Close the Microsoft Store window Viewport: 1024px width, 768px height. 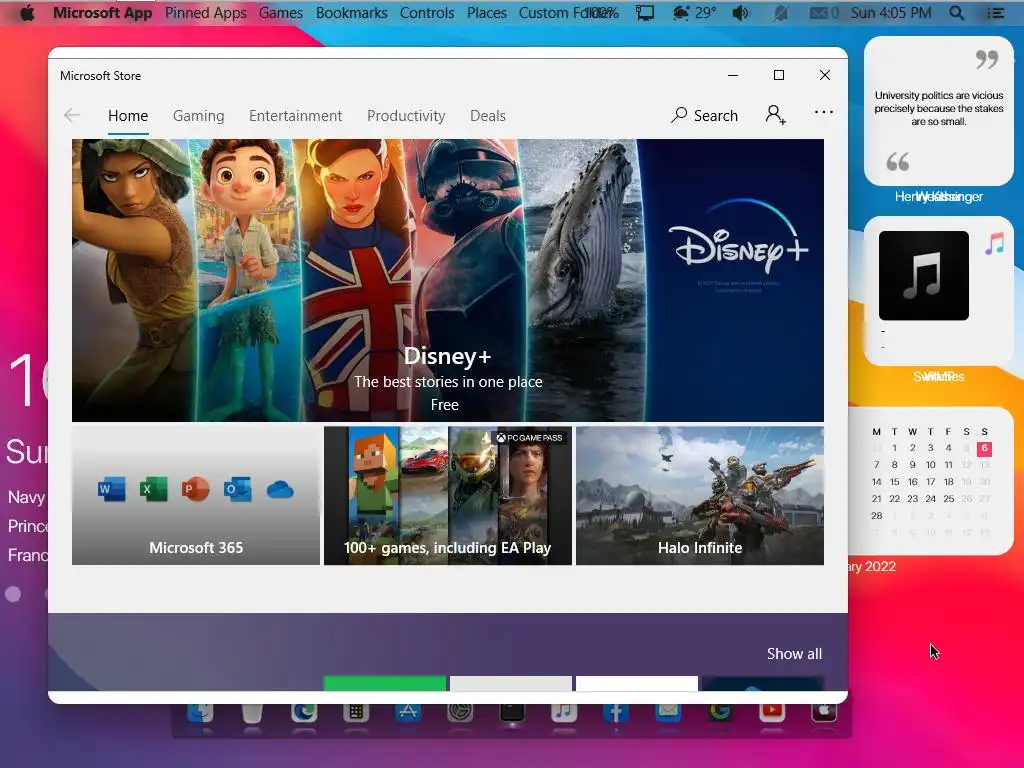[x=825, y=75]
